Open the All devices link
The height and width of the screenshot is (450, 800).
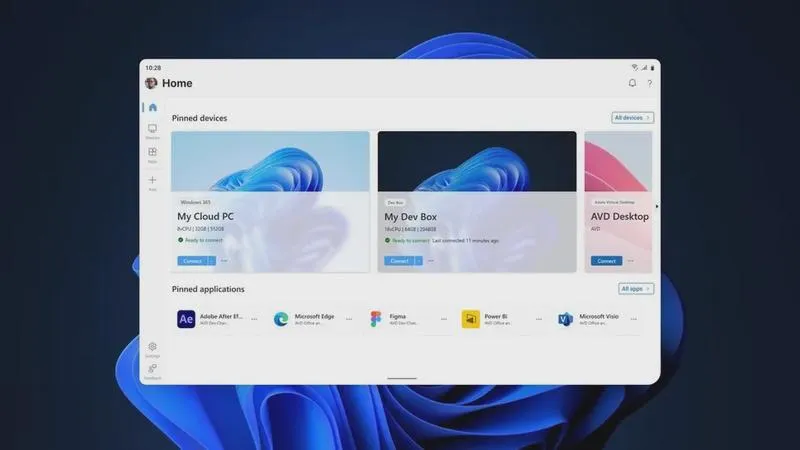click(633, 118)
